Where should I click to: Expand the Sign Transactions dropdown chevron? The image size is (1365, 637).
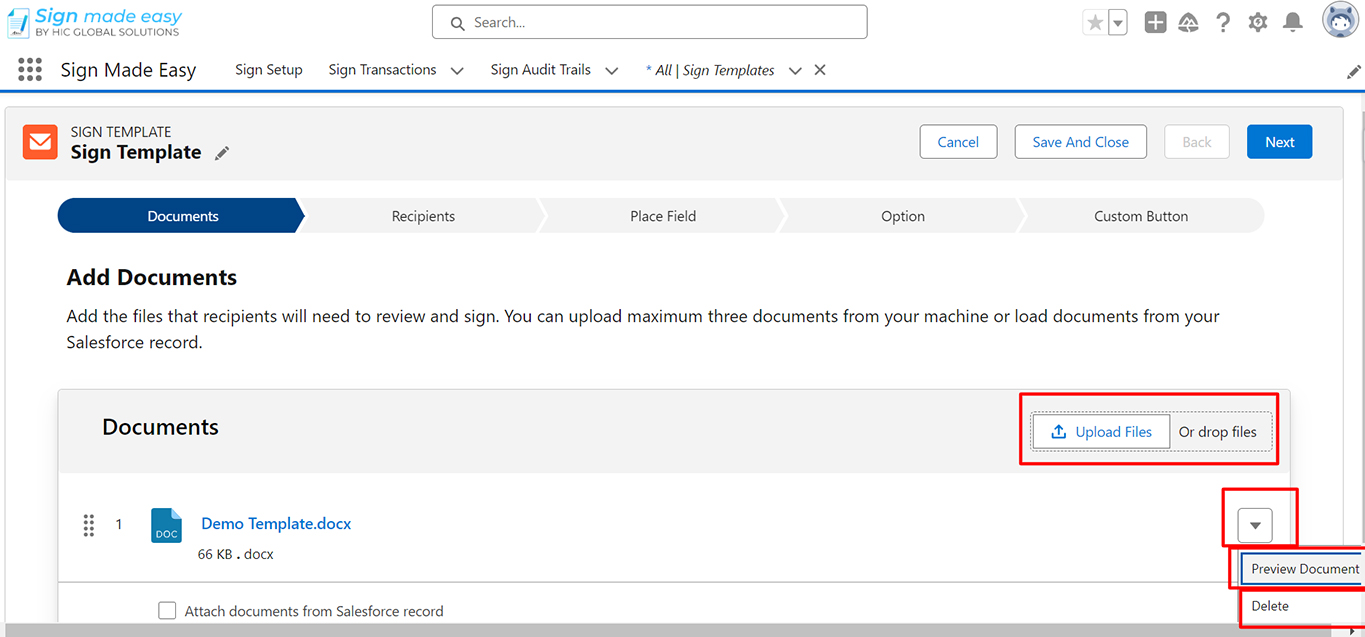click(x=457, y=71)
